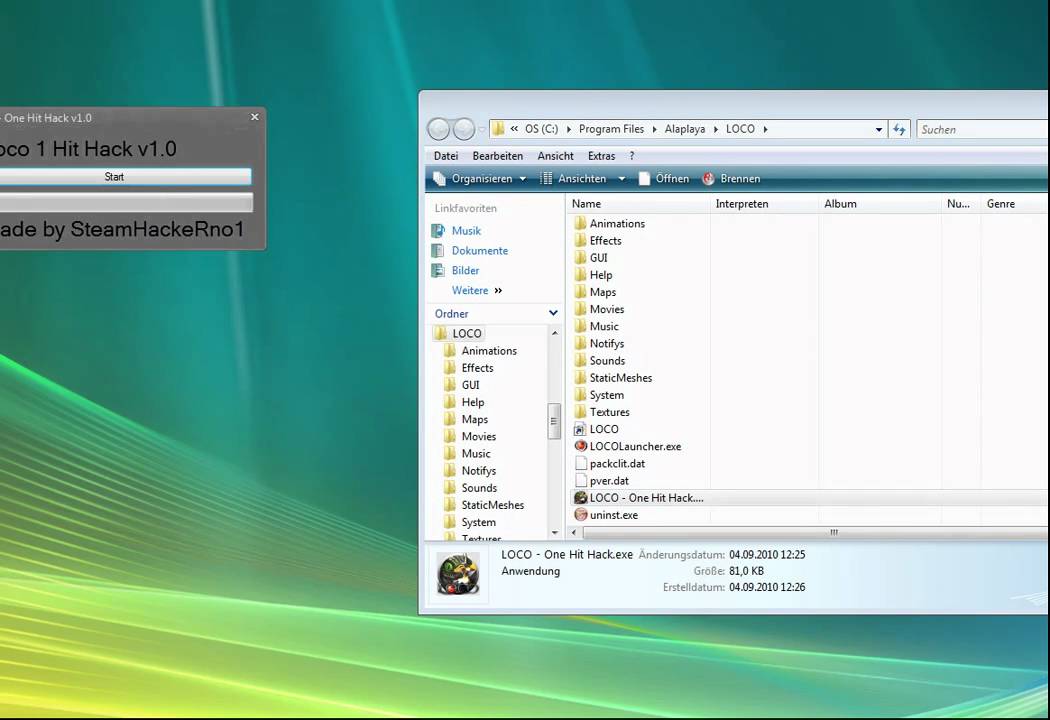
Task: Select the Sounds folder icon in file list
Action: (x=581, y=360)
